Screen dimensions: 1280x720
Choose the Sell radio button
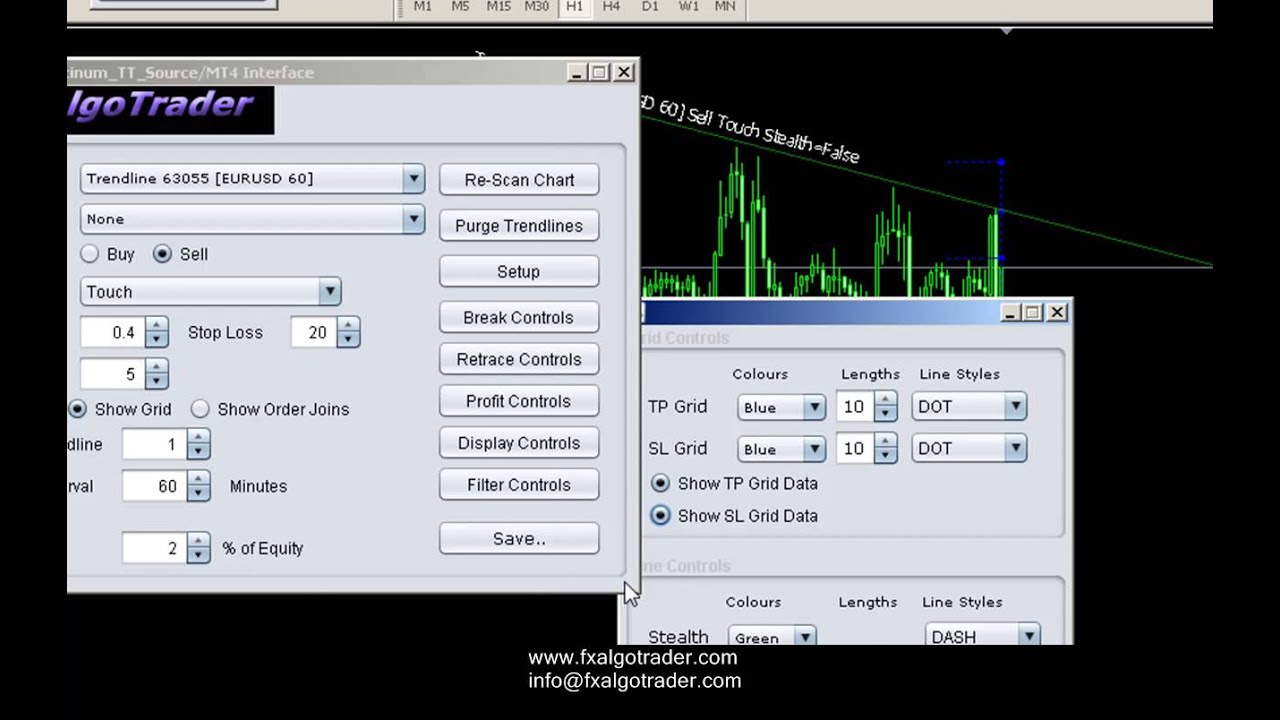coord(162,254)
